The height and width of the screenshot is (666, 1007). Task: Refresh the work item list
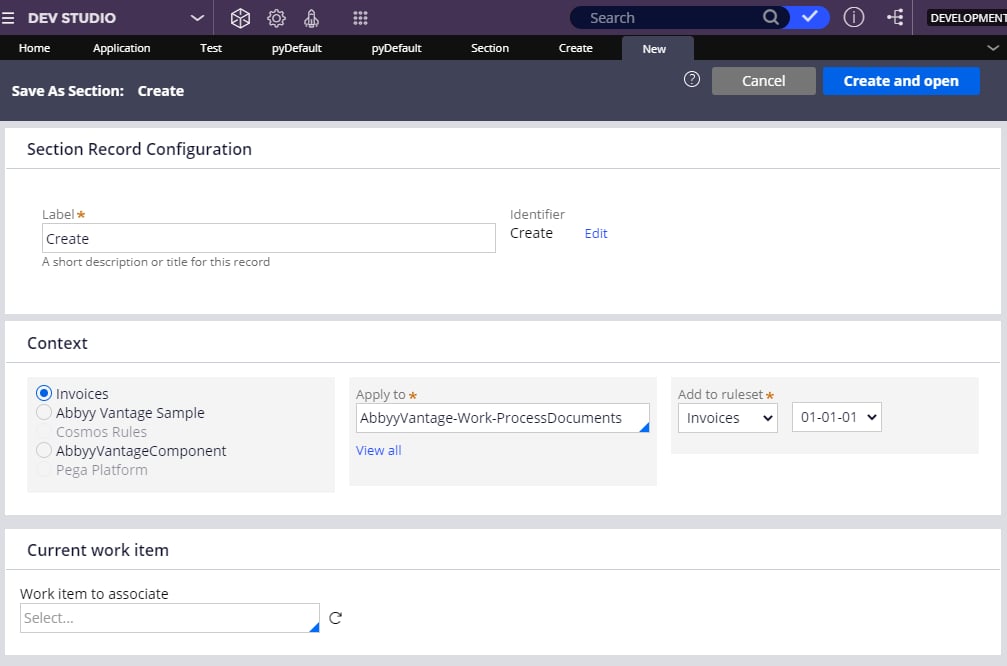coord(335,618)
